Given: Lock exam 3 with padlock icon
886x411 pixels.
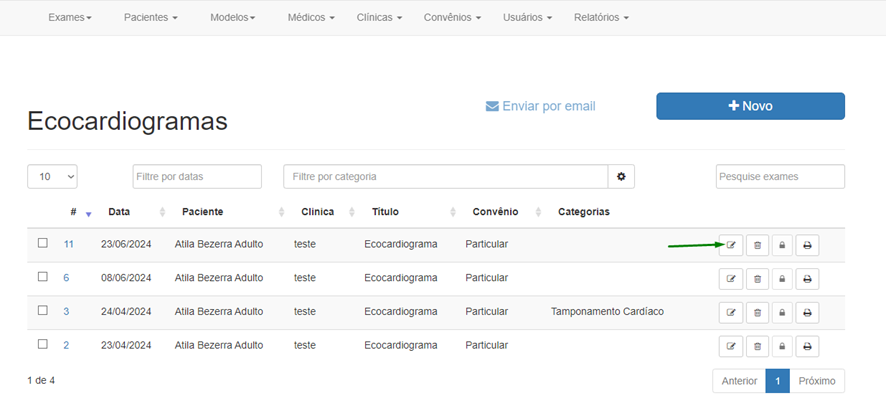Looking at the screenshot, I should (782, 313).
